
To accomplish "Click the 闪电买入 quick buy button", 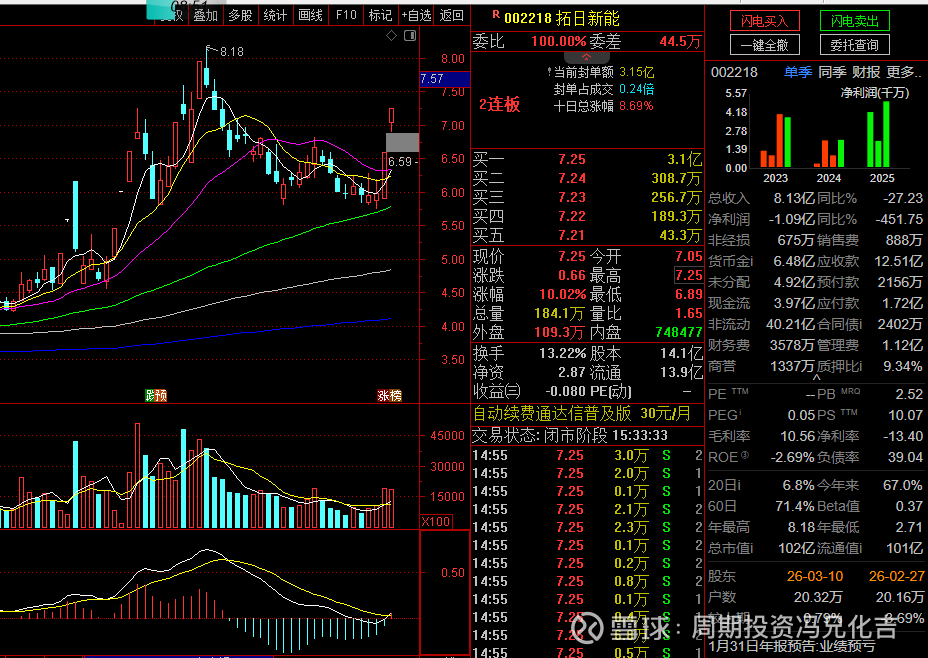I will point(765,21).
